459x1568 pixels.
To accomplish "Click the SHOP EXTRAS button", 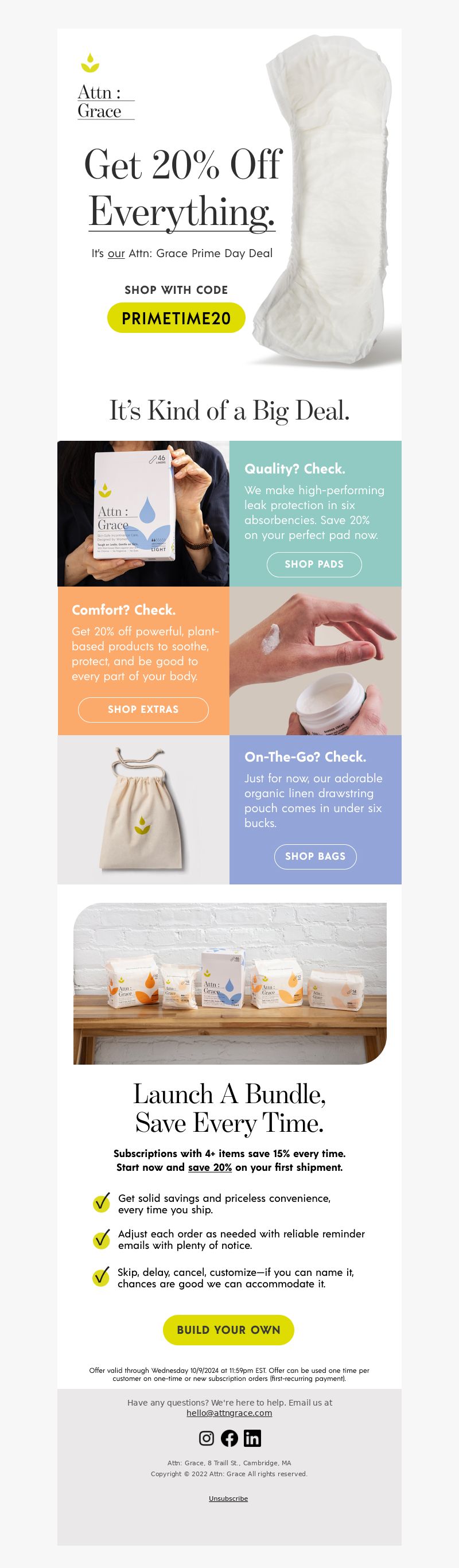I will [143, 710].
